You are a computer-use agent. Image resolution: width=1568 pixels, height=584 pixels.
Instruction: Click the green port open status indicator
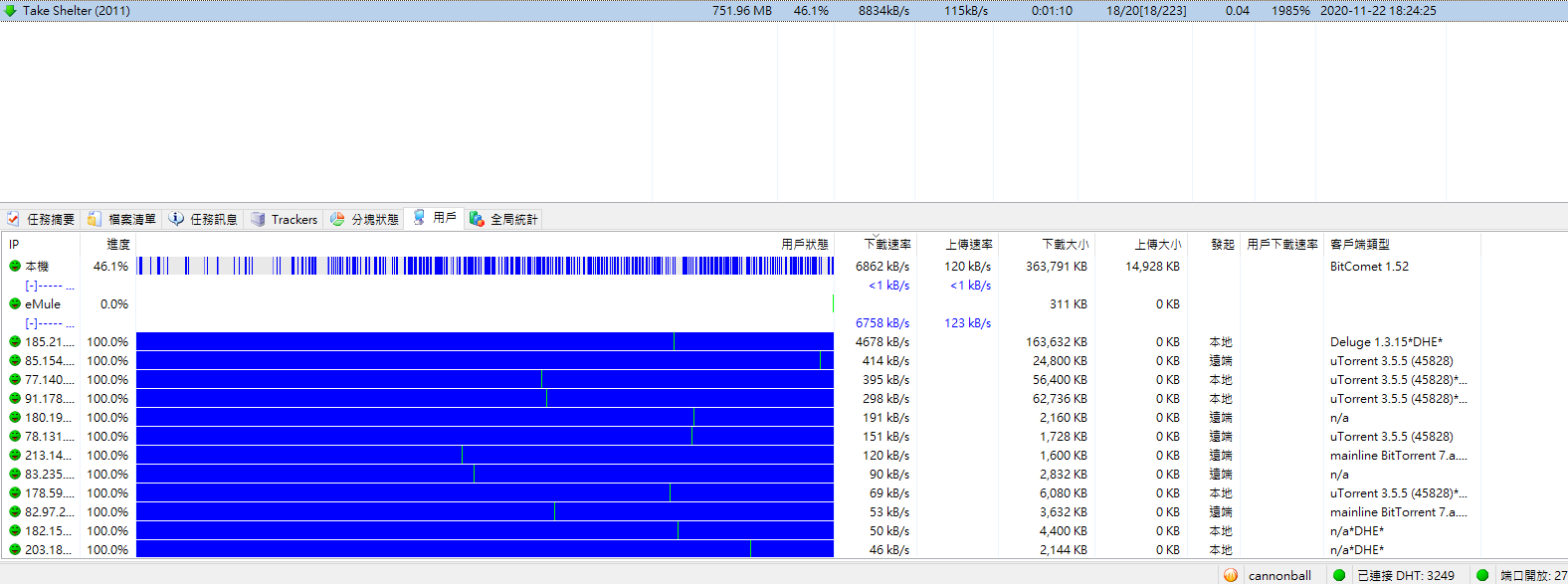1482,575
